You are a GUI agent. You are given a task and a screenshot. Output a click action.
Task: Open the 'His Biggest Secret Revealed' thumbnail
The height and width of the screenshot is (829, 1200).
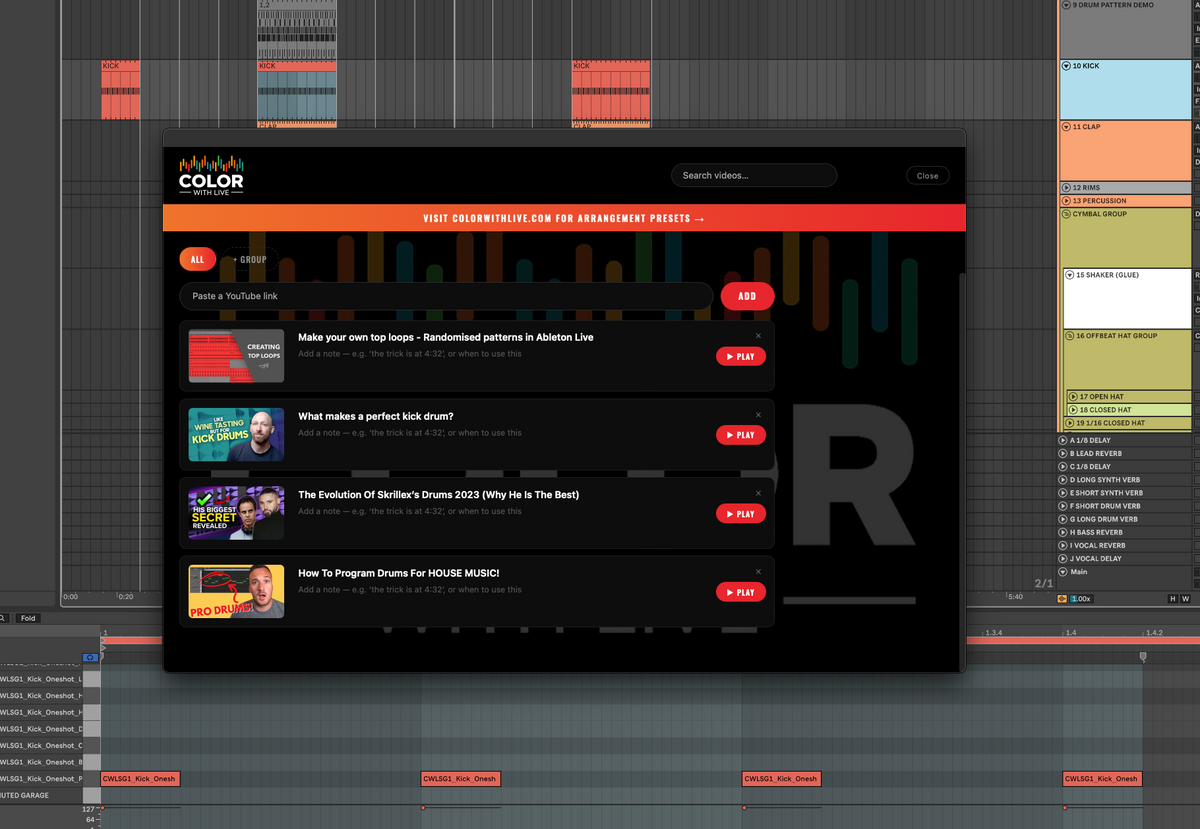point(236,513)
